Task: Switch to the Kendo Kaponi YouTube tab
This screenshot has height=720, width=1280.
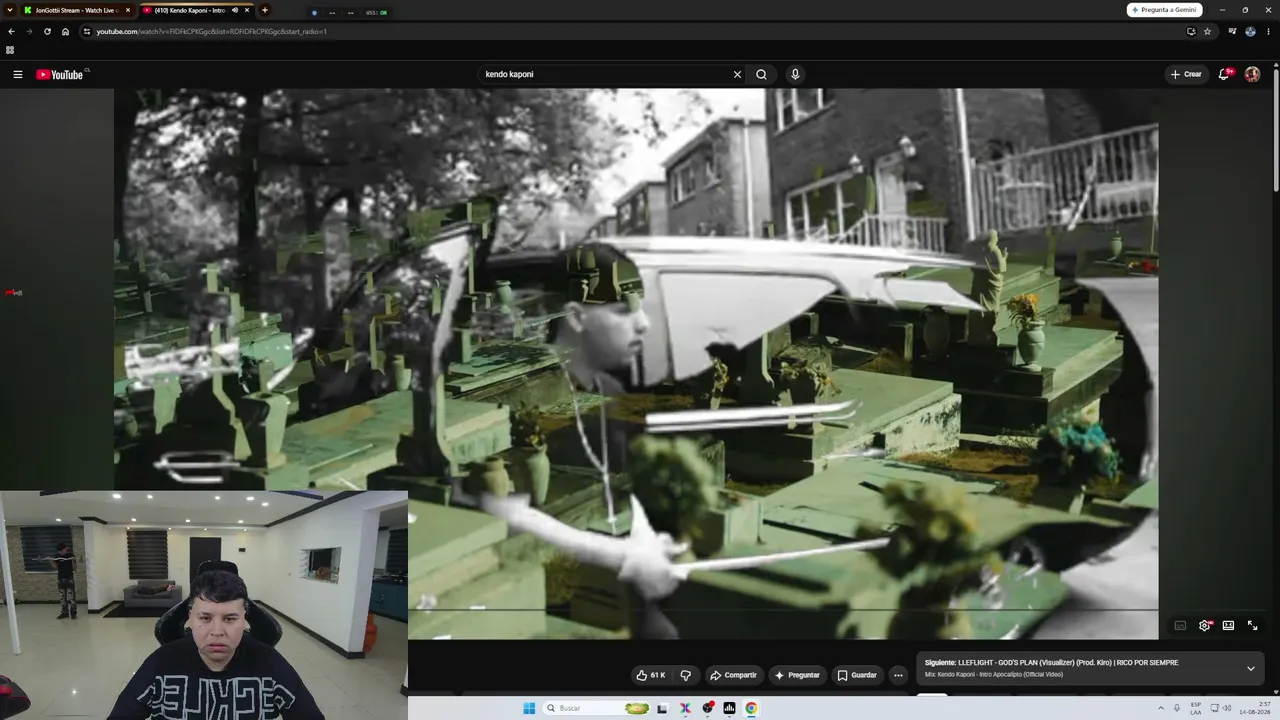Action: tap(197, 10)
